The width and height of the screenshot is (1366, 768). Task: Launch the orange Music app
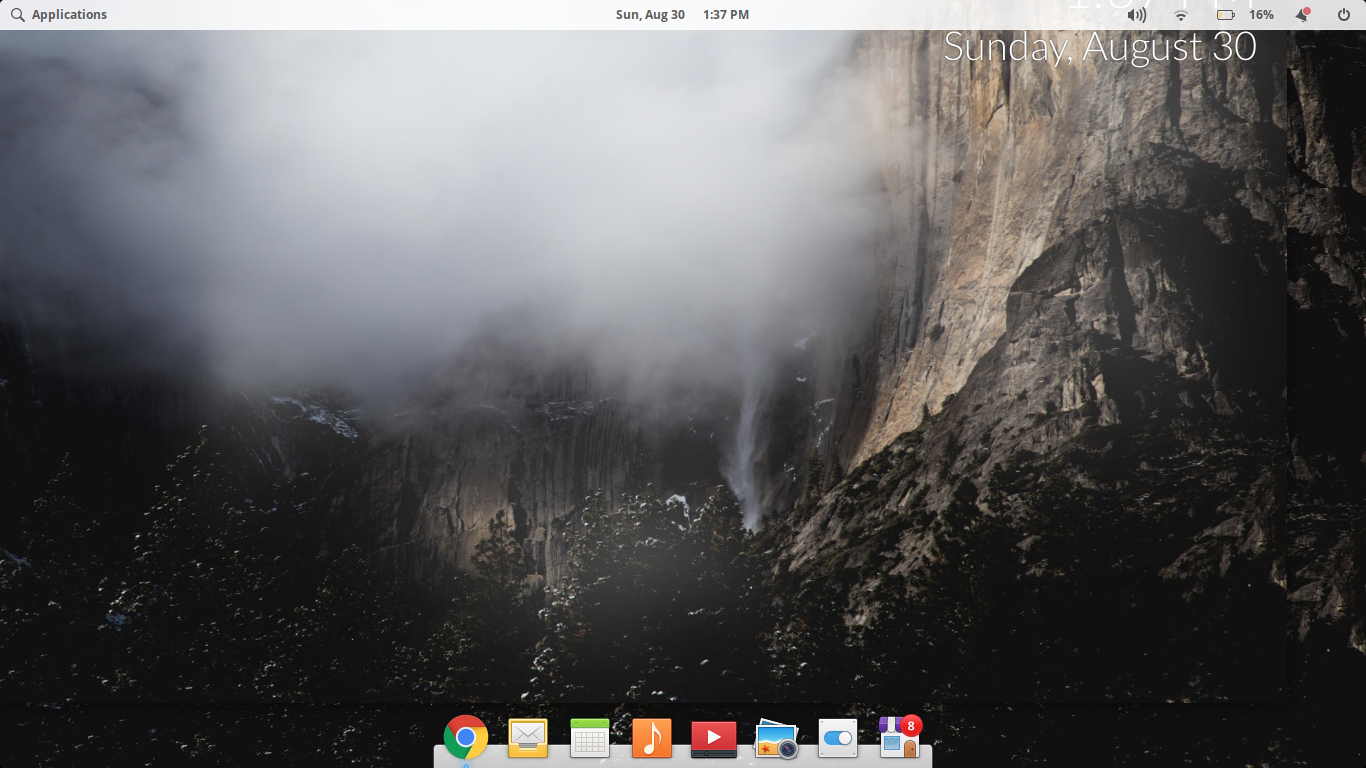652,738
